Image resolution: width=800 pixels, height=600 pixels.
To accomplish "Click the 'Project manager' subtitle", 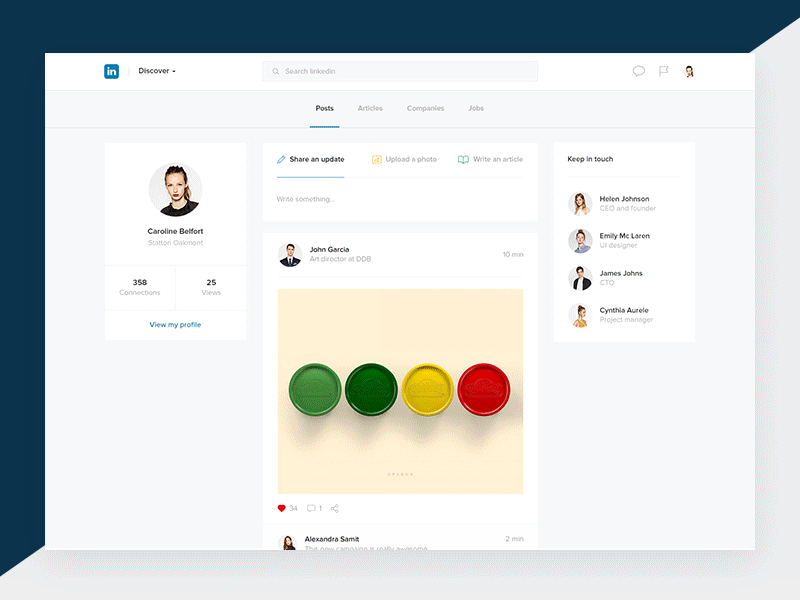I will click(x=626, y=320).
